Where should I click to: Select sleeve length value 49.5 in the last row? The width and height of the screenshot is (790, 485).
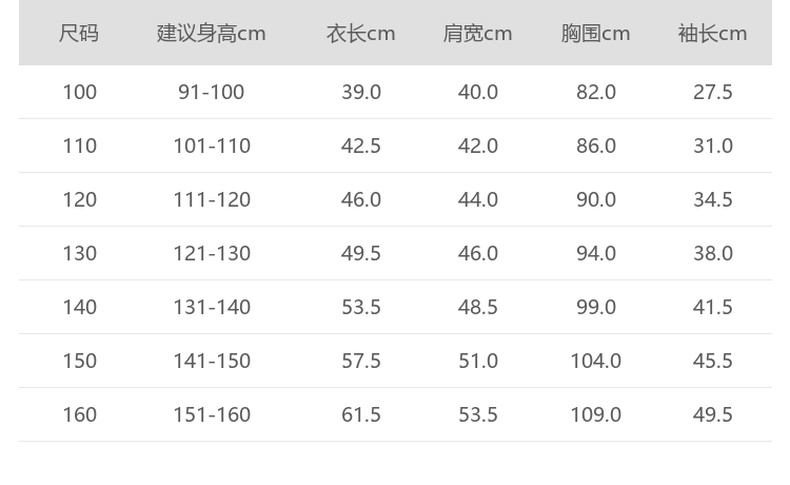pos(713,414)
